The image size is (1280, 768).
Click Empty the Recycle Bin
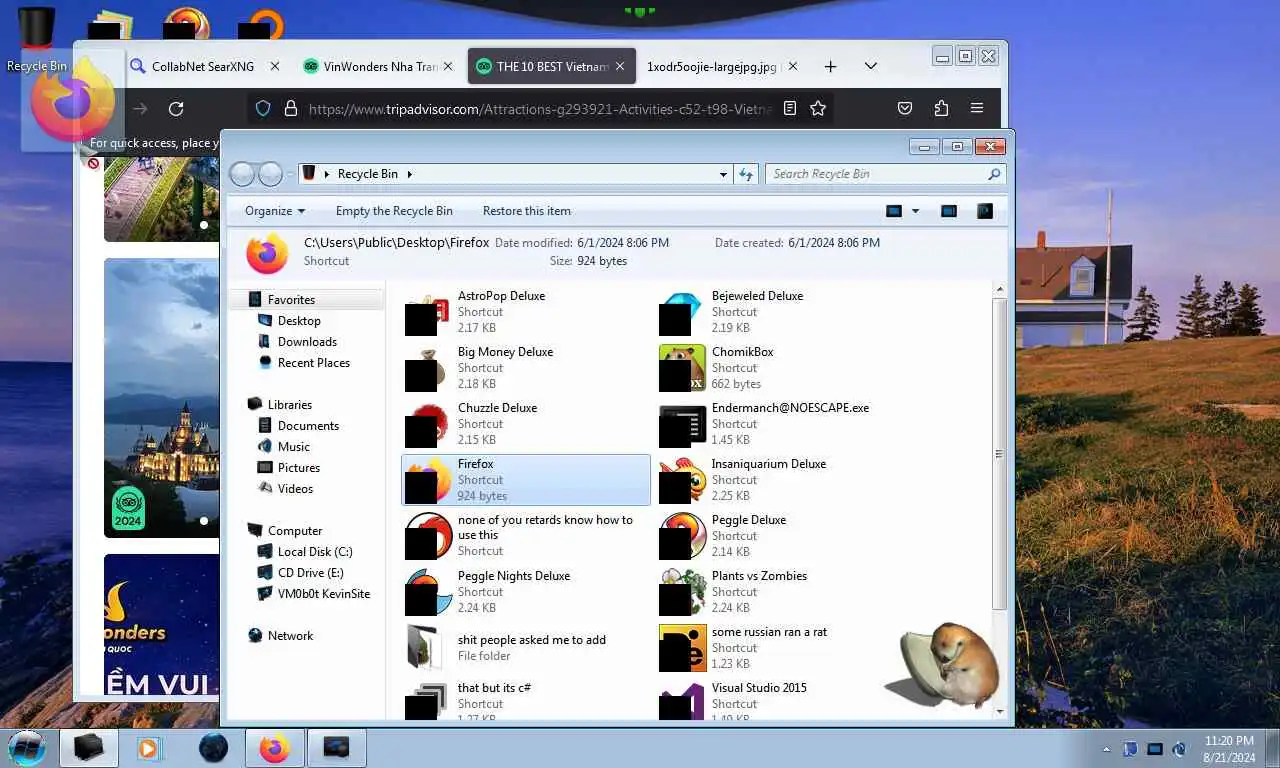click(x=394, y=211)
